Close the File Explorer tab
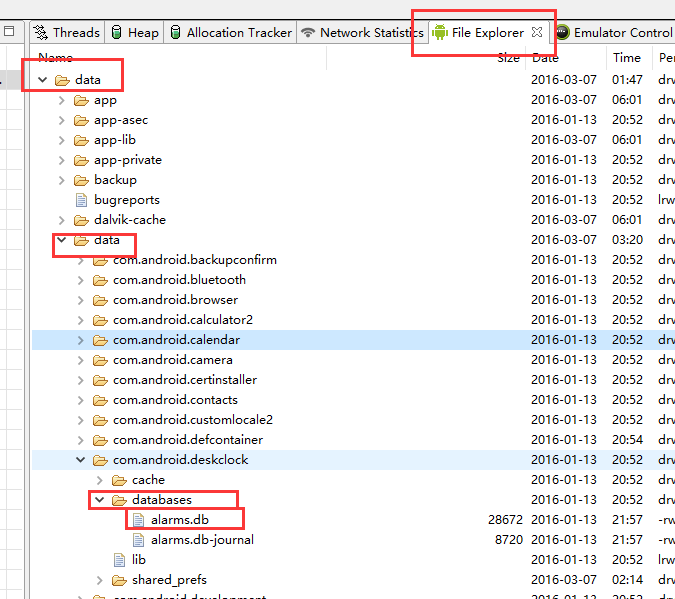The height and width of the screenshot is (599, 675). tap(537, 32)
